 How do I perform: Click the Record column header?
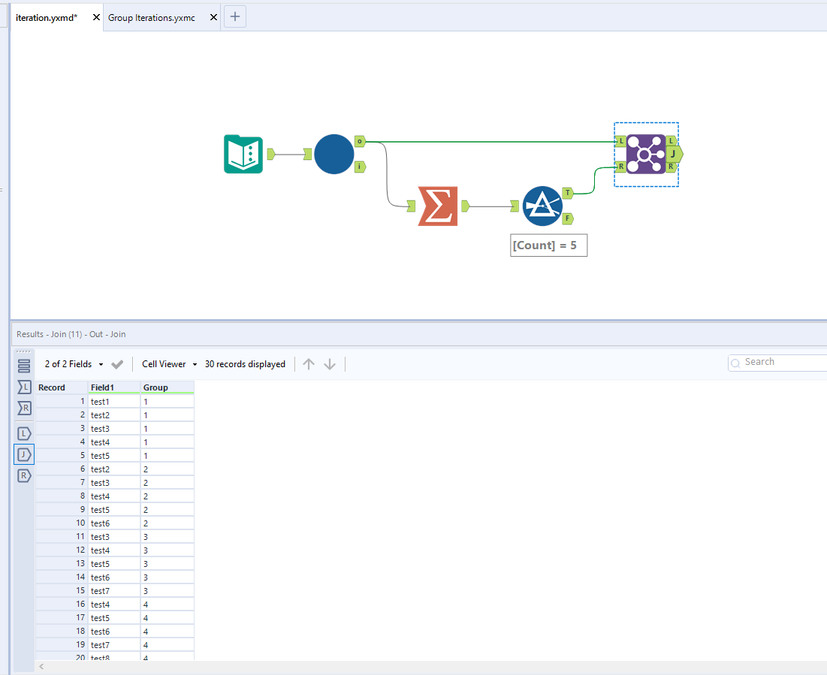61,387
